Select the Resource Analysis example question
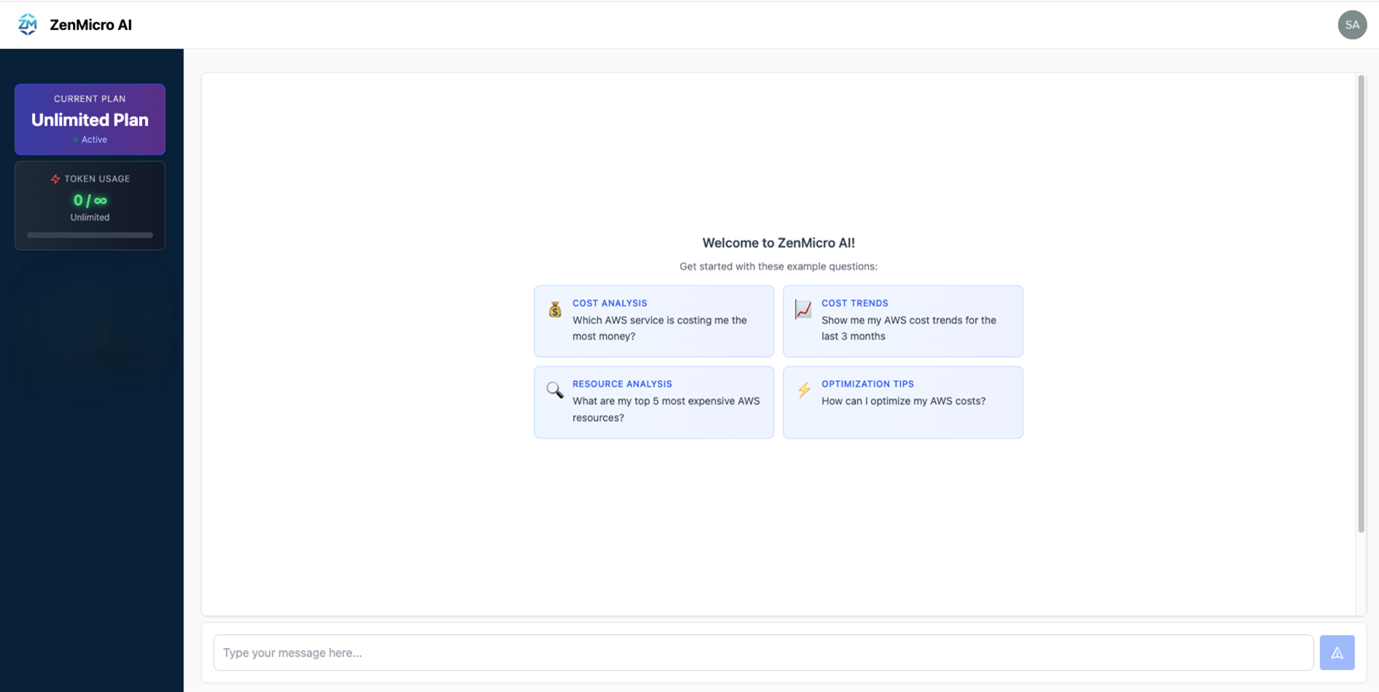 [x=653, y=402]
